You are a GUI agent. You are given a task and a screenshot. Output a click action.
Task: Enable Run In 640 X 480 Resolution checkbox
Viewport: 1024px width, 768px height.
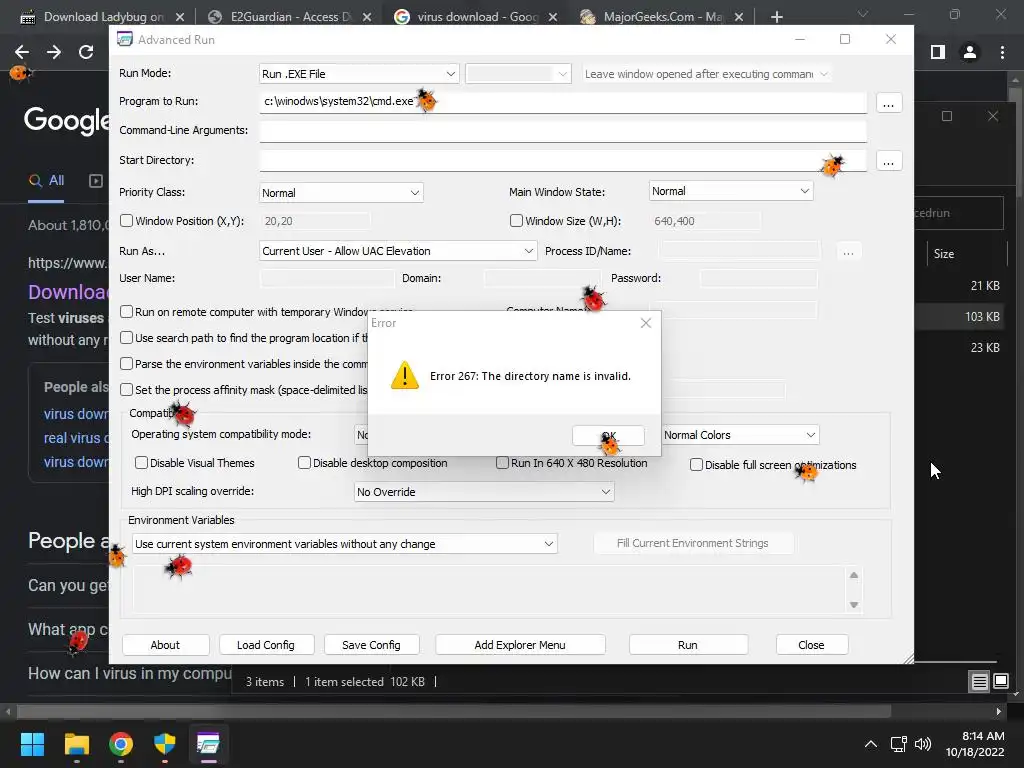(x=502, y=463)
